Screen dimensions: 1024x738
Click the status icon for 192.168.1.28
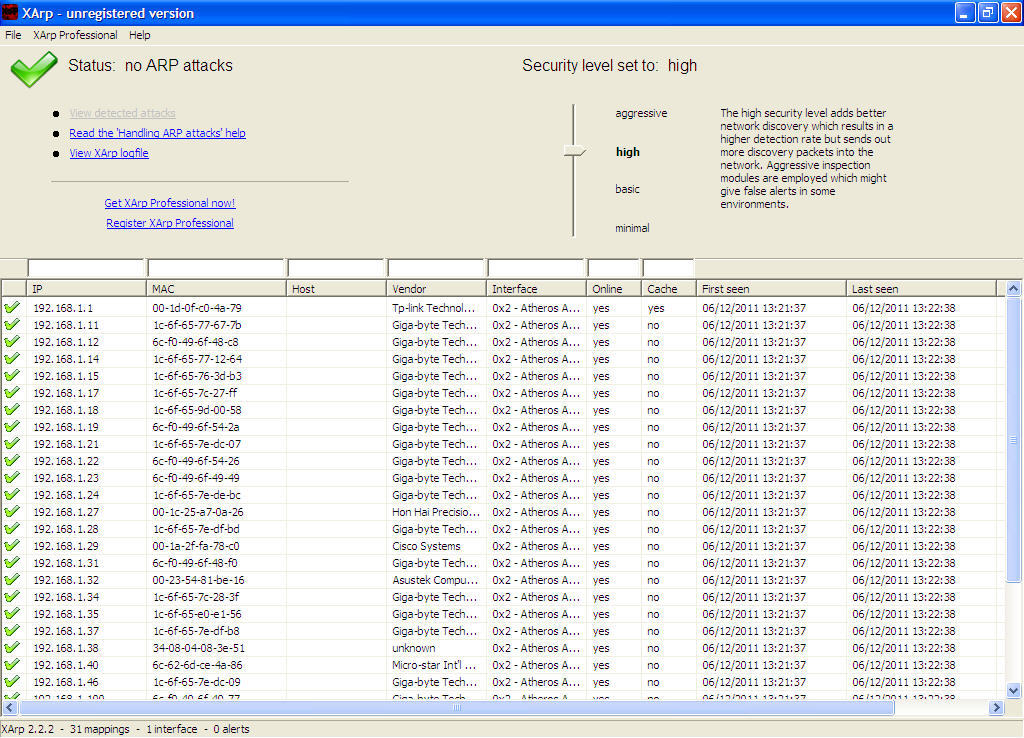12,528
